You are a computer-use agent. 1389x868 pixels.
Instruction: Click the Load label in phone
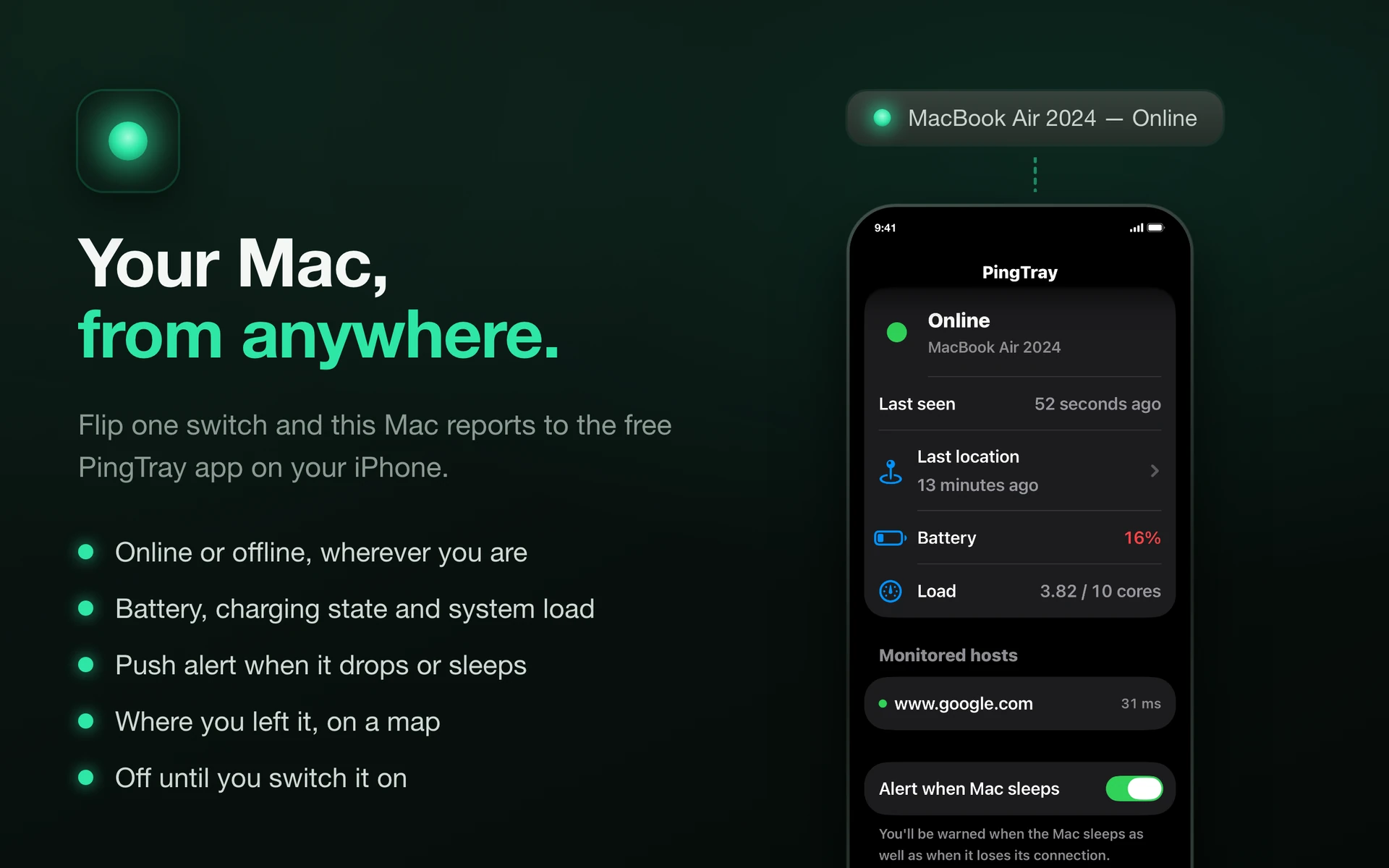point(936,592)
